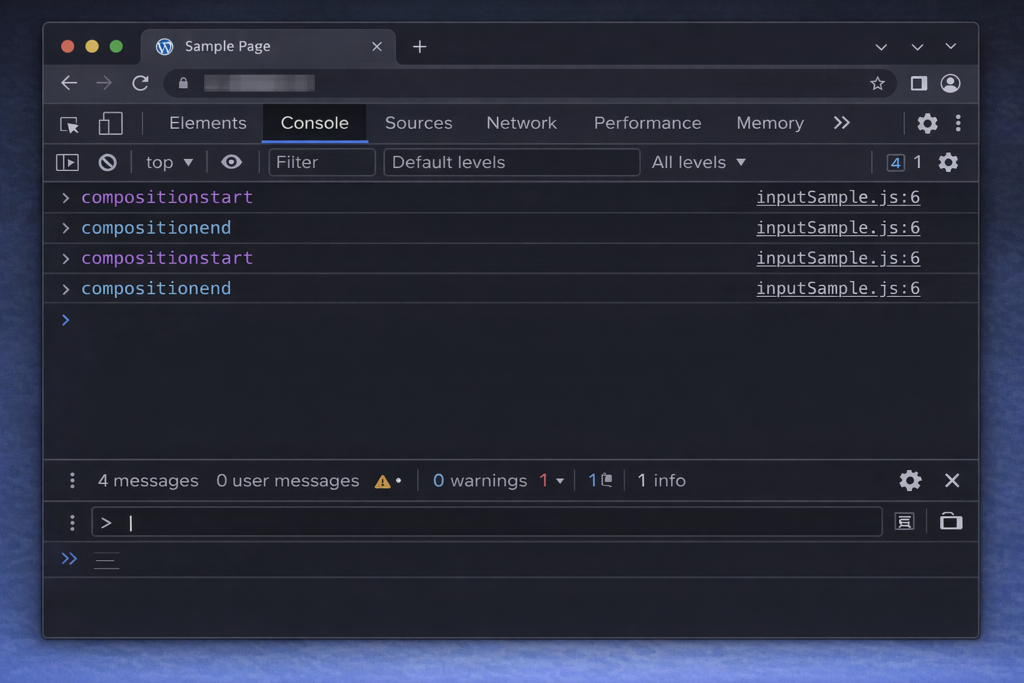Expand the error count dropdown beside the warnings
1024x683 pixels.
click(x=553, y=480)
